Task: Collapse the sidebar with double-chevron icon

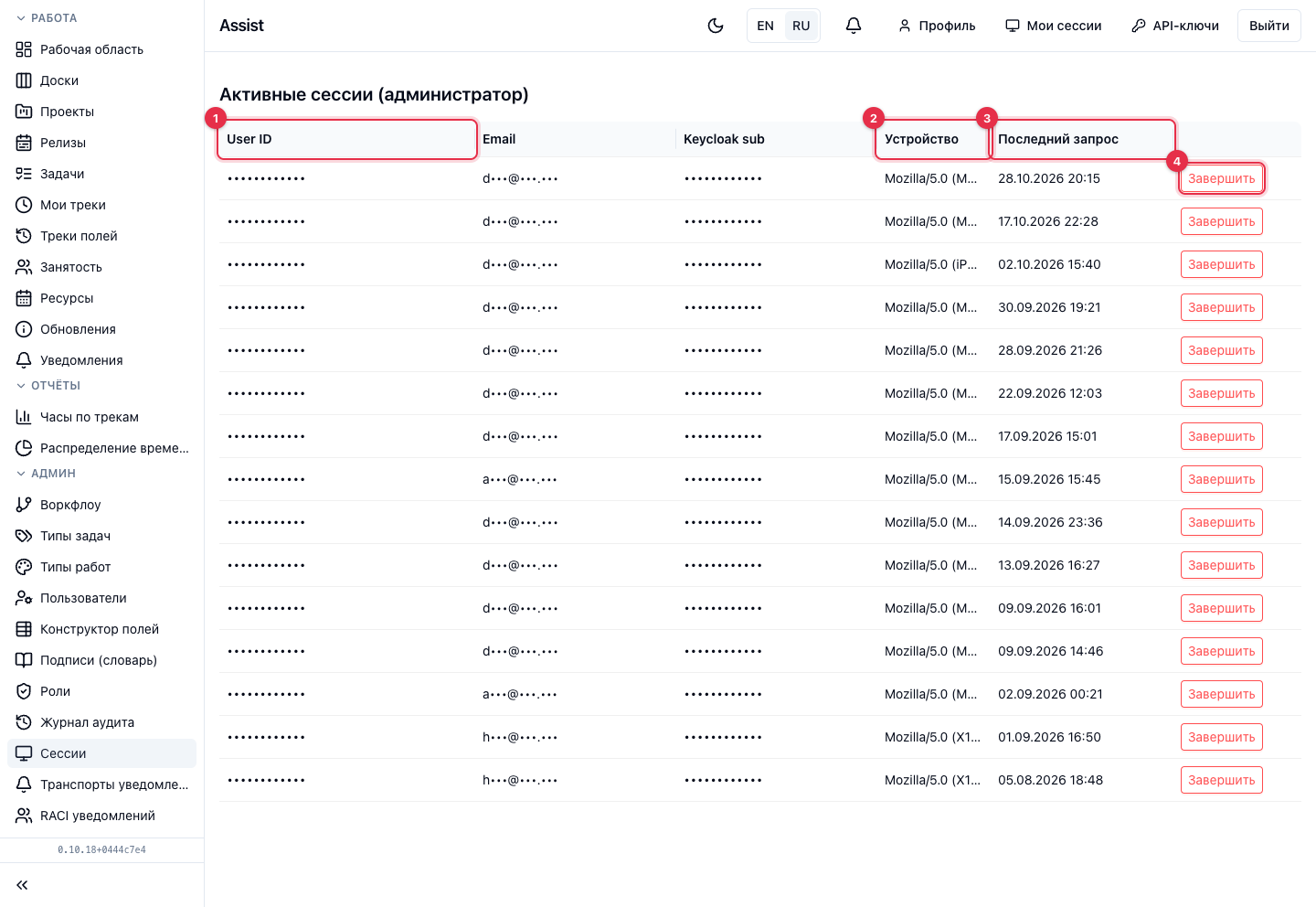Action: (x=22, y=885)
